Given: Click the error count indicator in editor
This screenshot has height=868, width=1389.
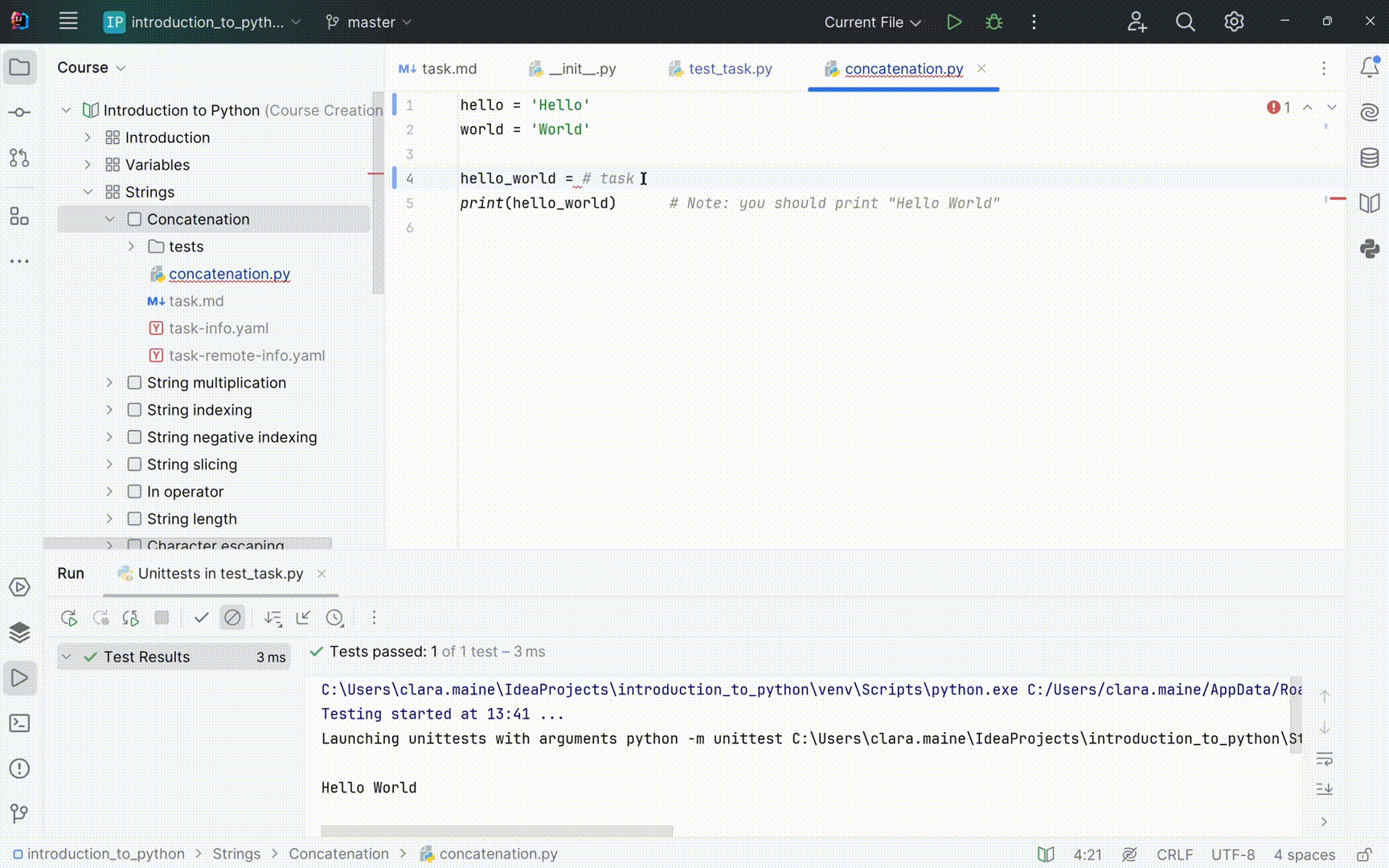Looking at the screenshot, I should tap(1279, 107).
